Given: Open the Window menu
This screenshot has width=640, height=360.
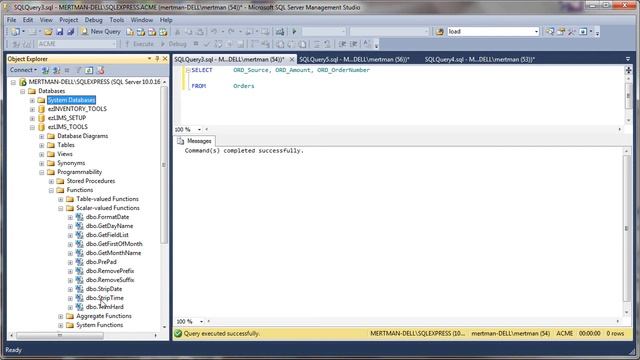Looking at the screenshot, I should [142, 20].
